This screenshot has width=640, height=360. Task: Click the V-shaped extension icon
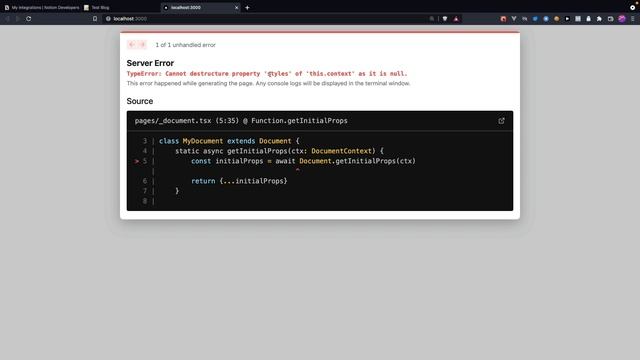click(x=514, y=19)
